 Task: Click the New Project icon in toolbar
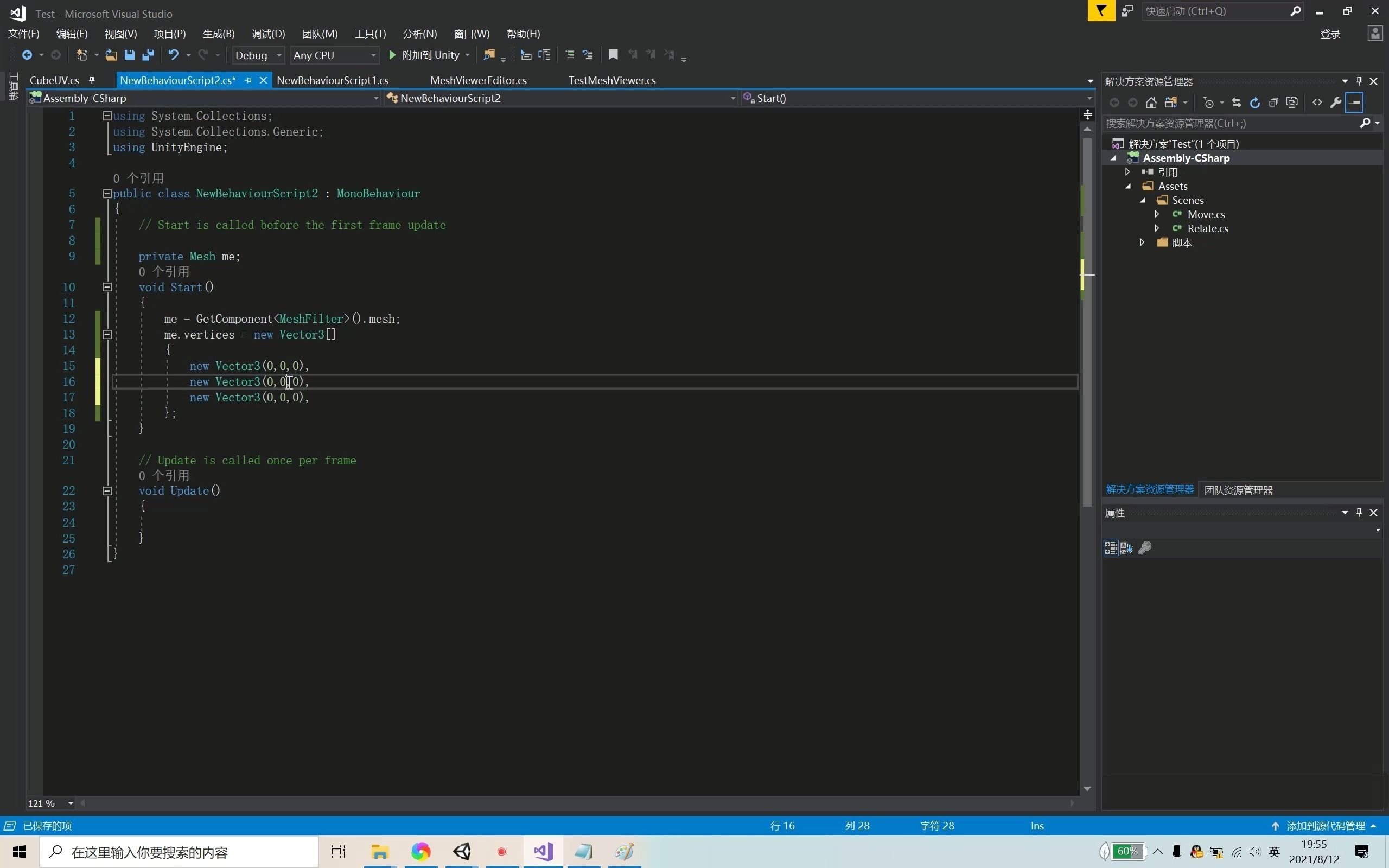82,55
